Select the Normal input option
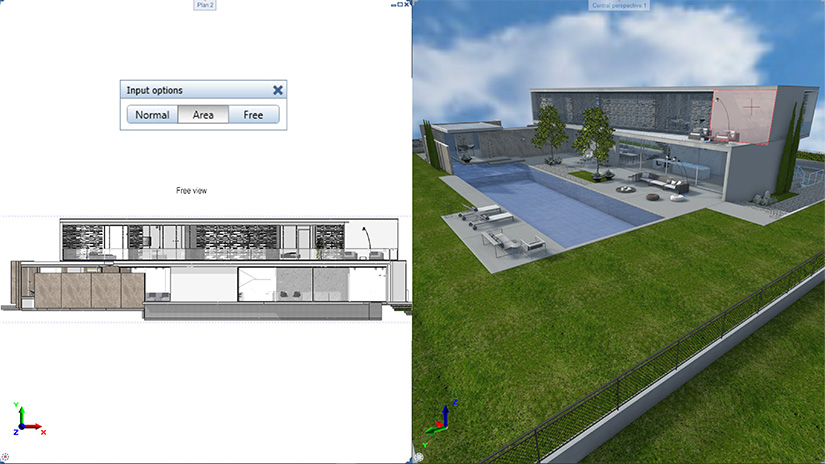The image size is (825, 464). [152, 115]
